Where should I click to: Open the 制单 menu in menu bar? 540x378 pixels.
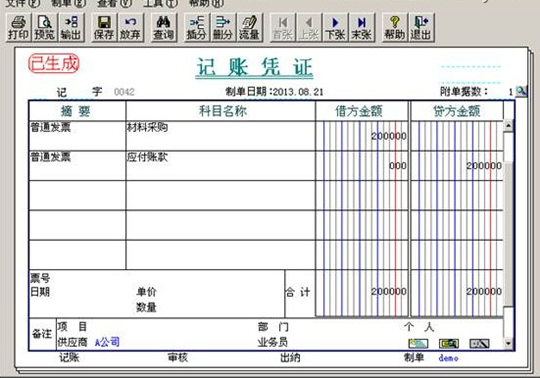pyautogui.click(x=68, y=3)
